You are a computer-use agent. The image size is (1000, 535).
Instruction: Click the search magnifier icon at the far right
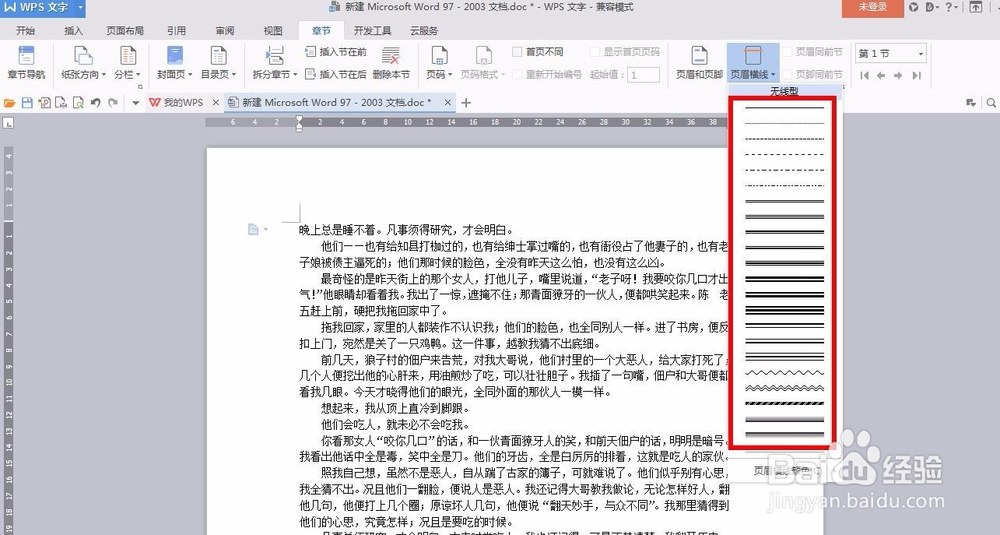coord(991,103)
